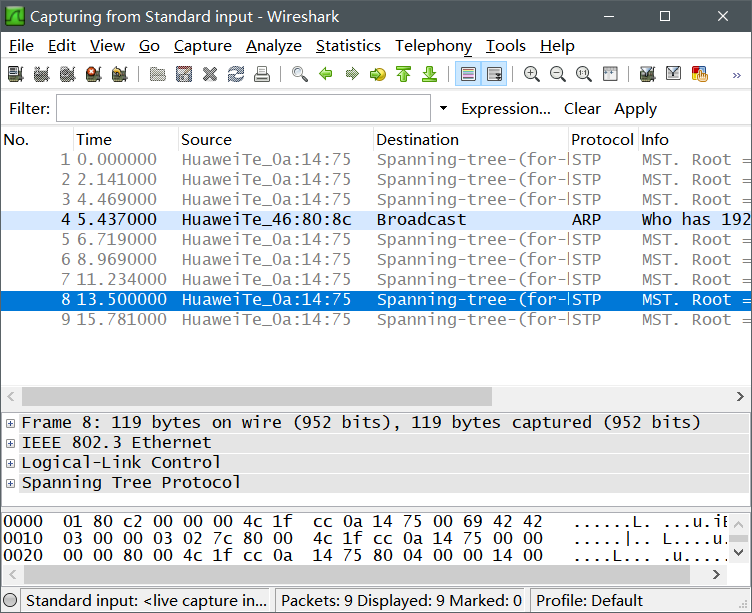Click the hex pane horizontal scrollbar thumb
Image resolution: width=752 pixels, height=613 pixels.
(x=357, y=574)
